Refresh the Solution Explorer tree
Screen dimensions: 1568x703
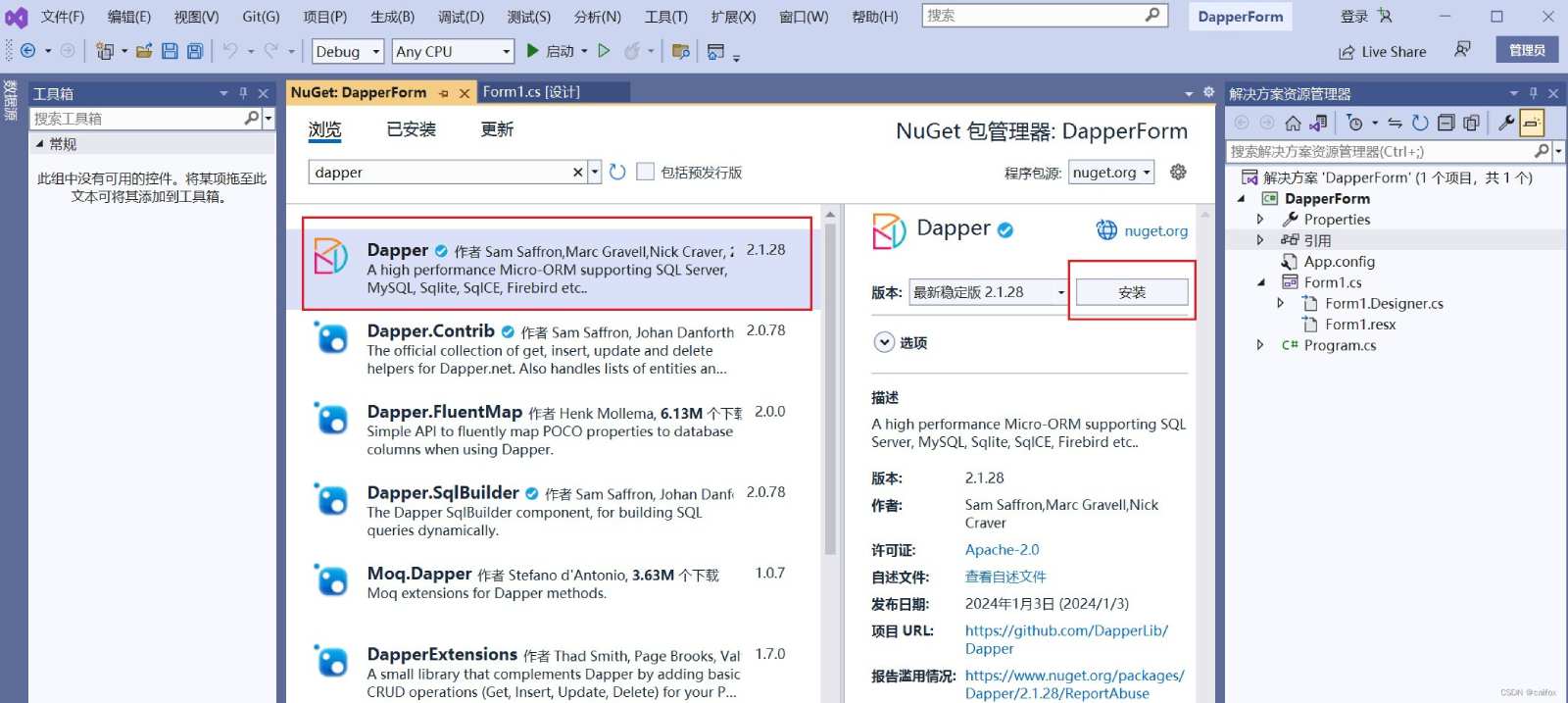click(1420, 123)
